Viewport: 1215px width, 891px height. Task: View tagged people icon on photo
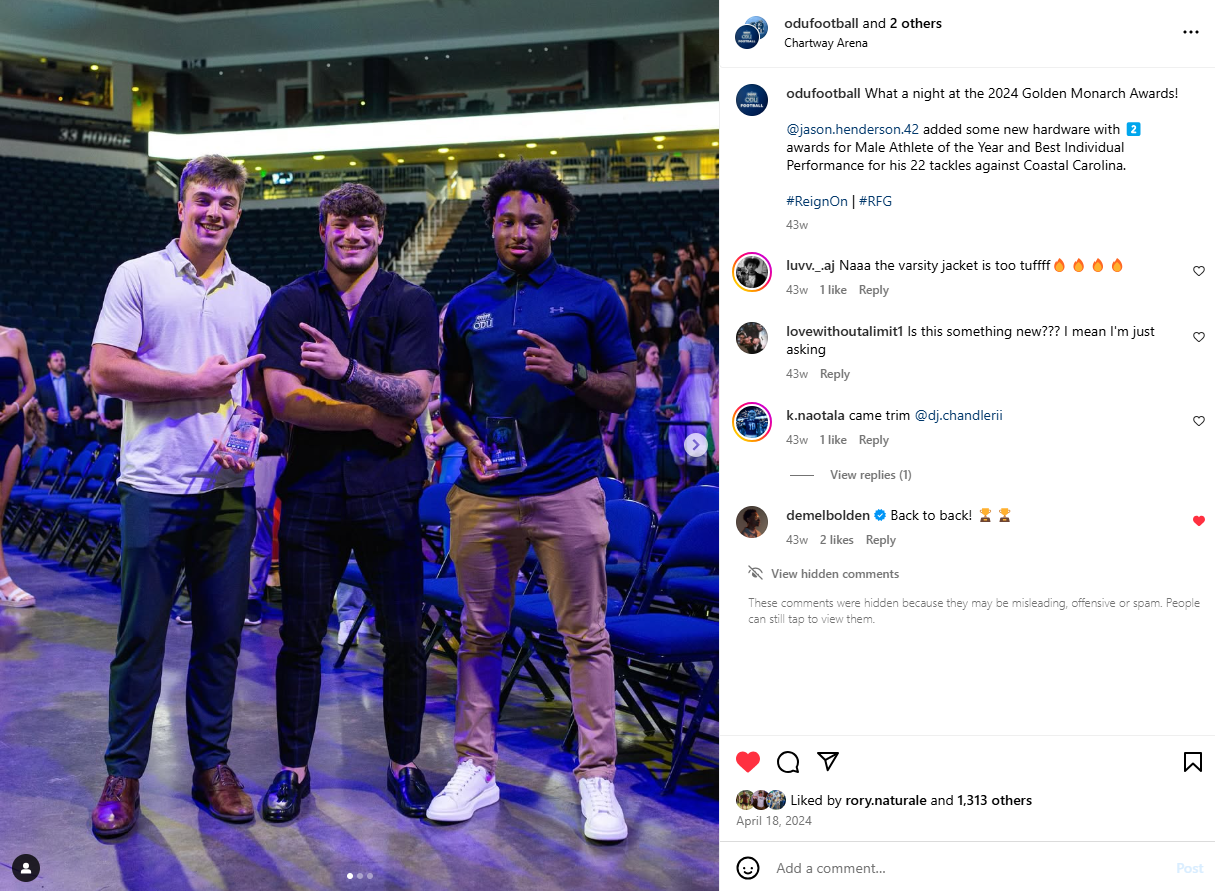coord(26,867)
